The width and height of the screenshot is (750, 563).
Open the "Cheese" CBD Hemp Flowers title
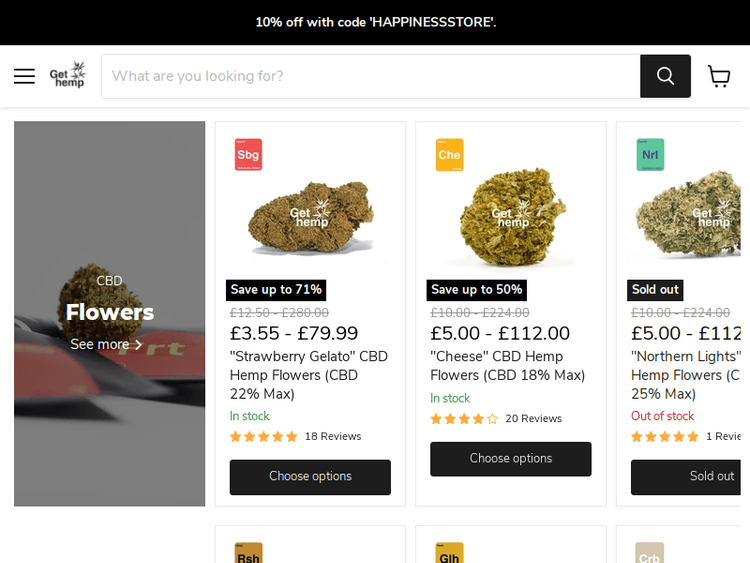[507, 366]
